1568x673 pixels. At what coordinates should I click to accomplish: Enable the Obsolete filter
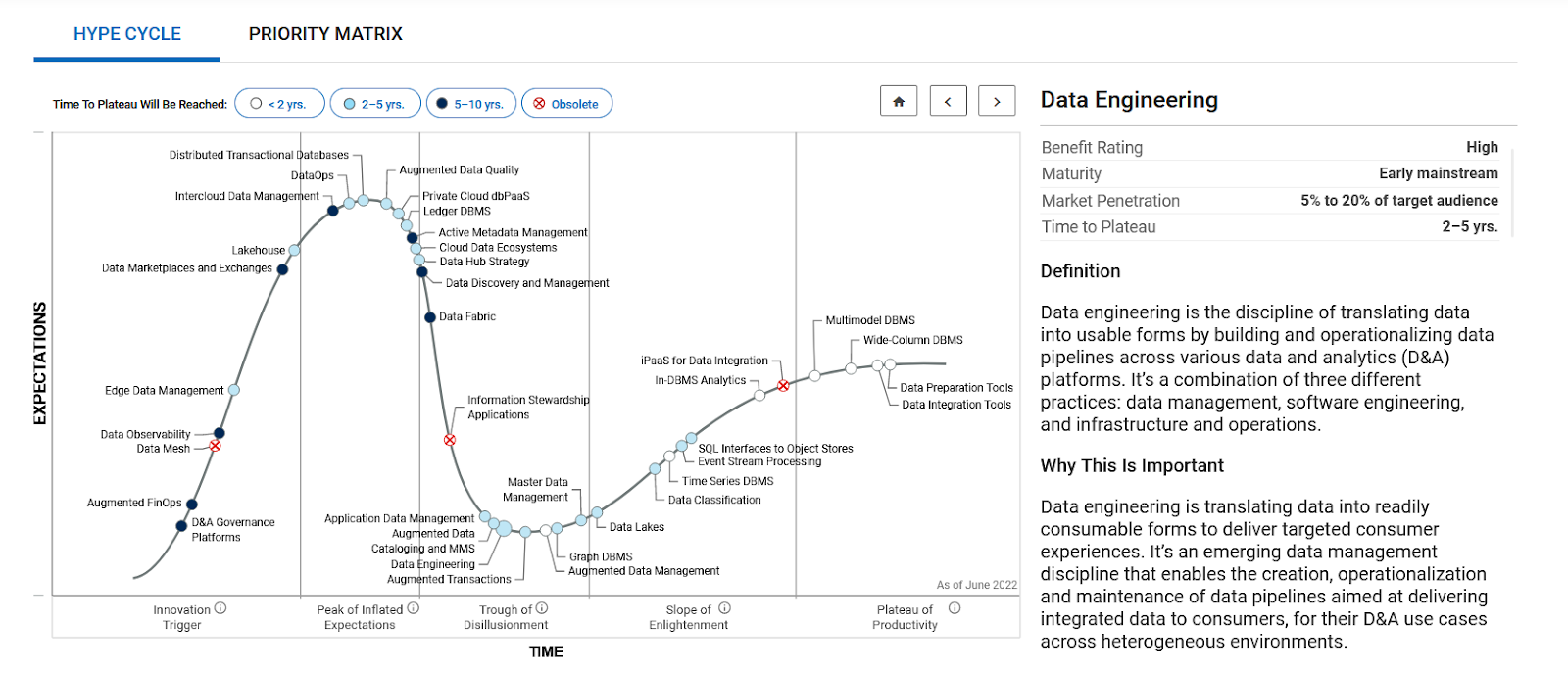pos(566,103)
